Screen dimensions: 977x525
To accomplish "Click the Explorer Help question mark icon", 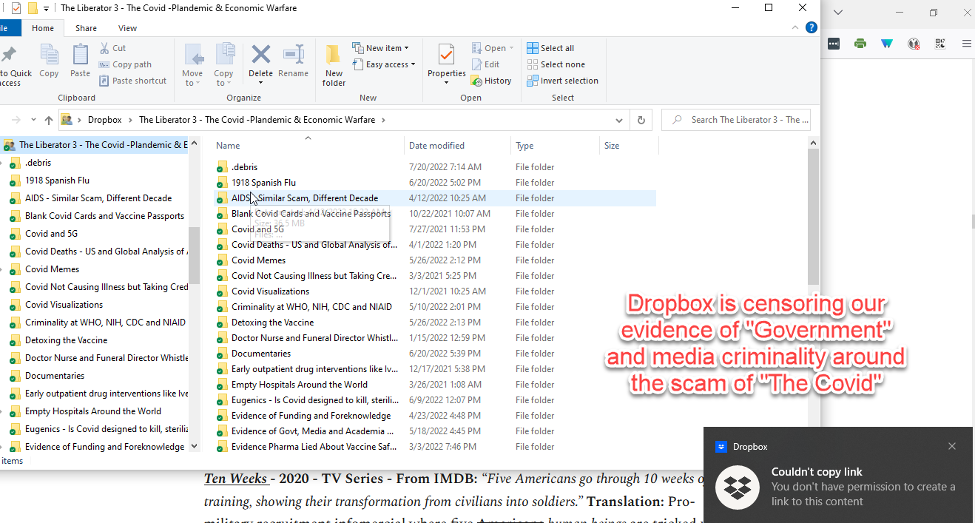I will [811, 27].
